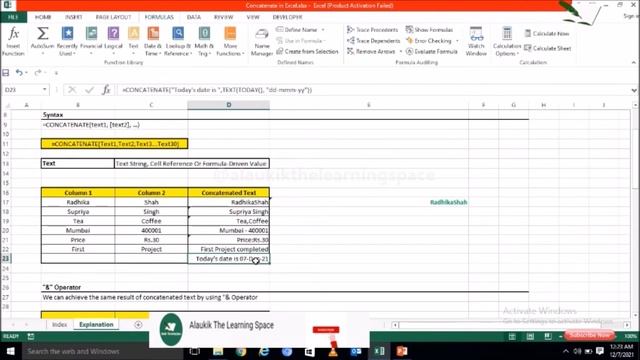Open Recently Used functions
The image size is (640, 360).
67,41
